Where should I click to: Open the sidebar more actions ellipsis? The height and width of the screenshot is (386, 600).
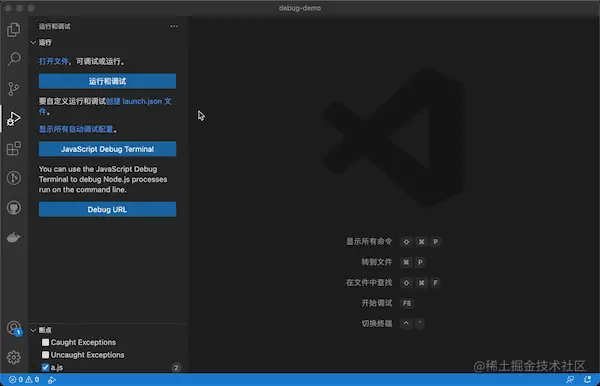click(174, 26)
